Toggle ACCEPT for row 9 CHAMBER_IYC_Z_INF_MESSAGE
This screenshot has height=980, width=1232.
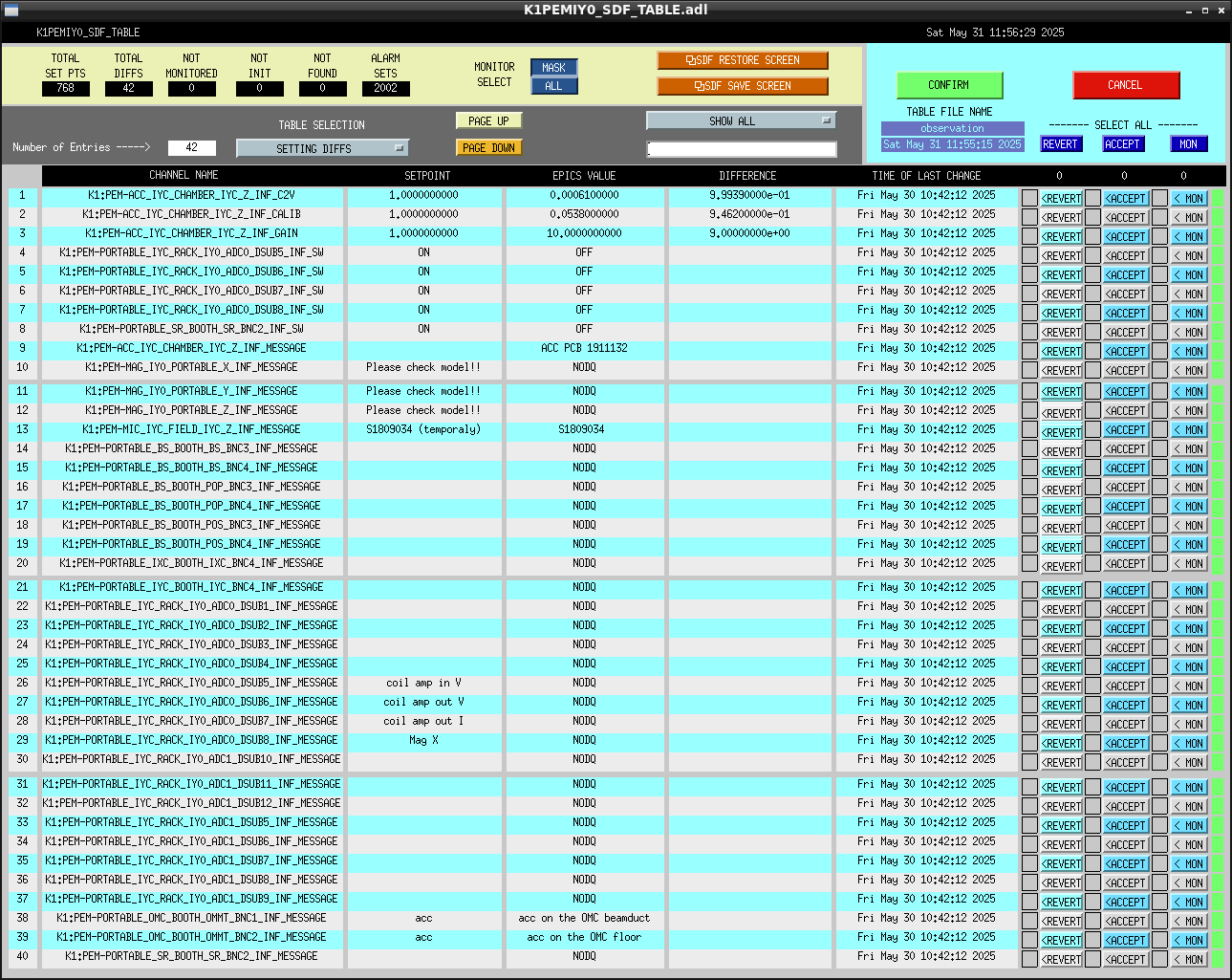(1126, 352)
